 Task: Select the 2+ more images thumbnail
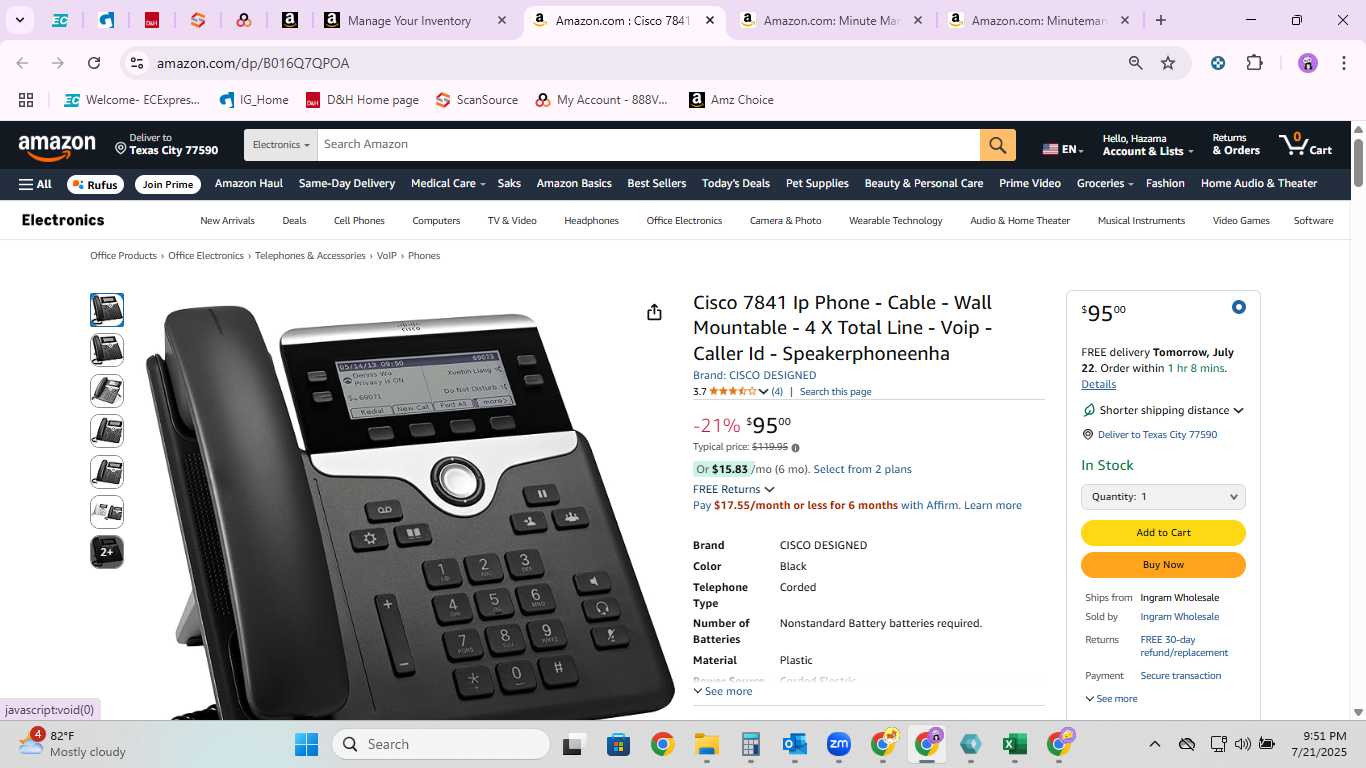click(x=107, y=552)
